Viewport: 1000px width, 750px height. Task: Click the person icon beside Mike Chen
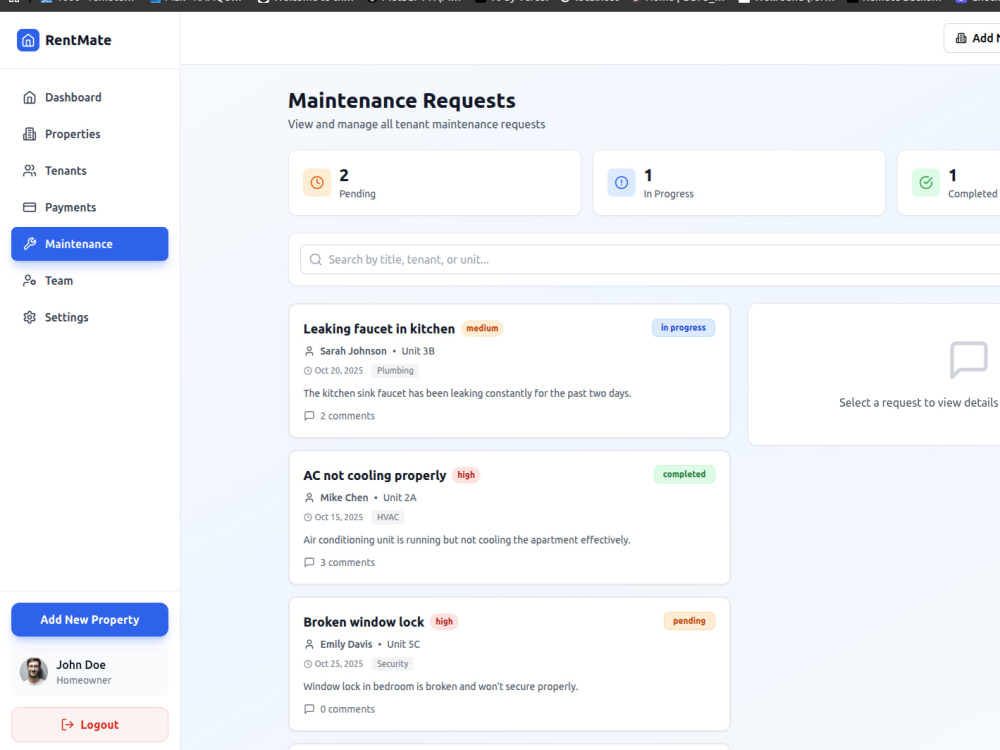(309, 498)
